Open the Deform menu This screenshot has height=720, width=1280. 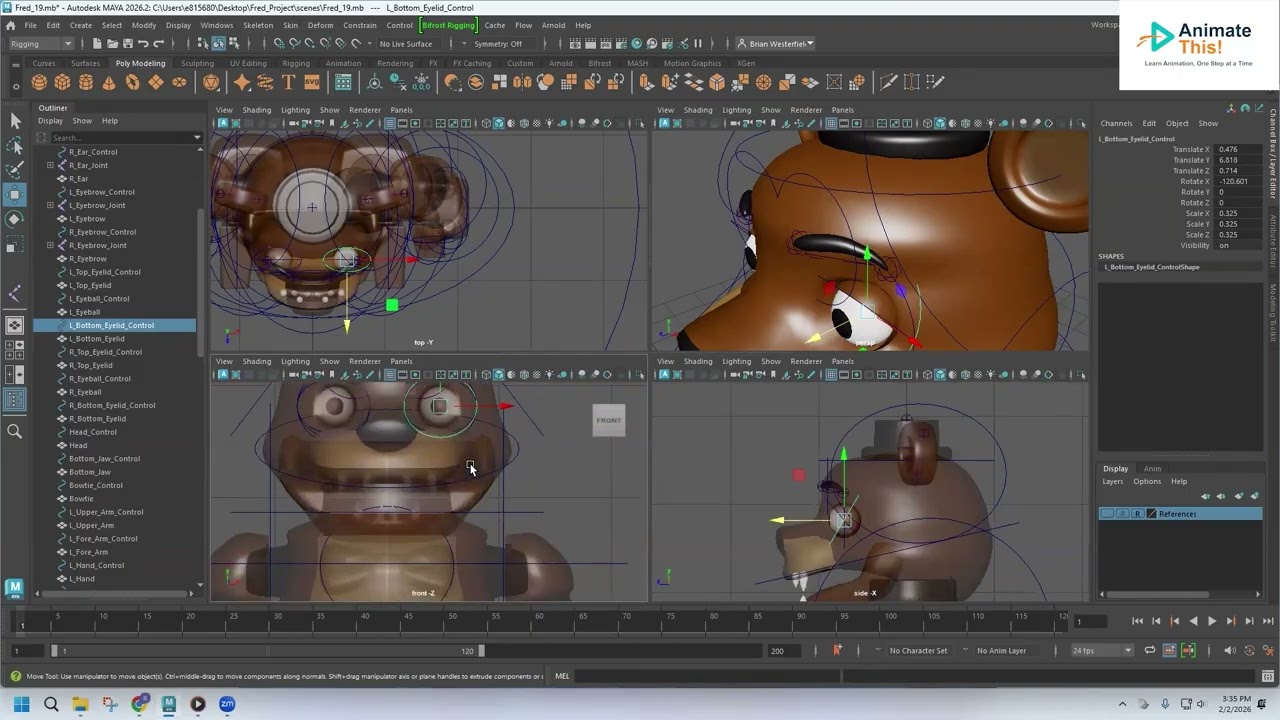(x=320, y=25)
